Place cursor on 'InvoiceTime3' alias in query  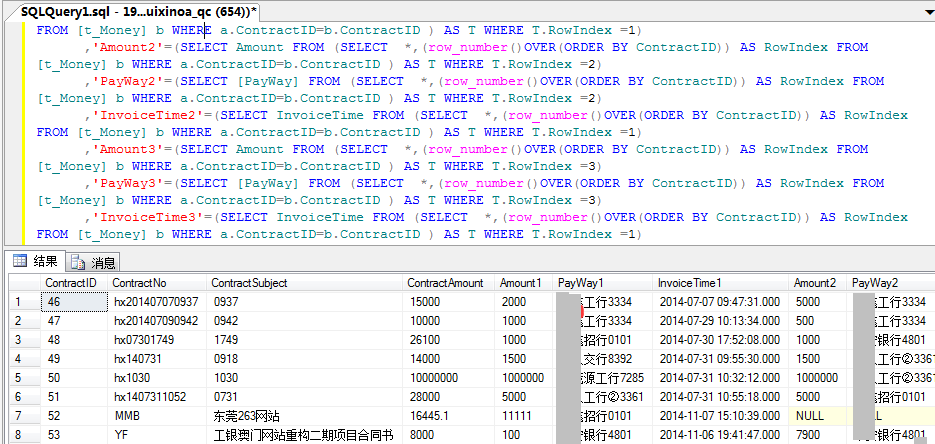pyautogui.click(x=151, y=217)
